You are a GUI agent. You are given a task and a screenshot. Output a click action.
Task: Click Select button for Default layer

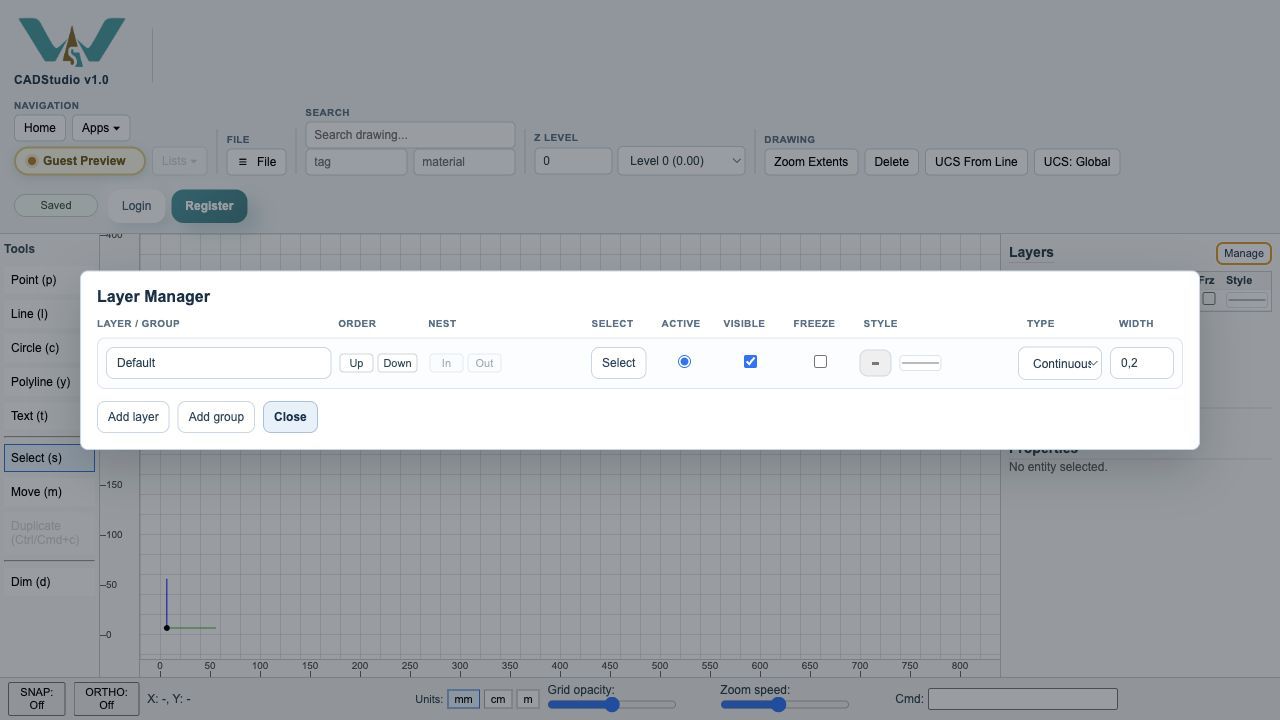[x=619, y=363]
